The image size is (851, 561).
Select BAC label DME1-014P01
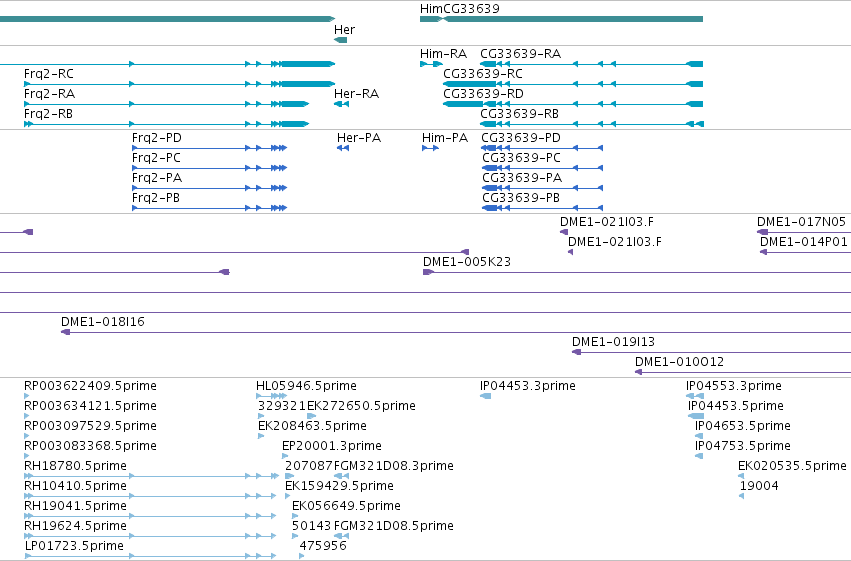point(804,242)
